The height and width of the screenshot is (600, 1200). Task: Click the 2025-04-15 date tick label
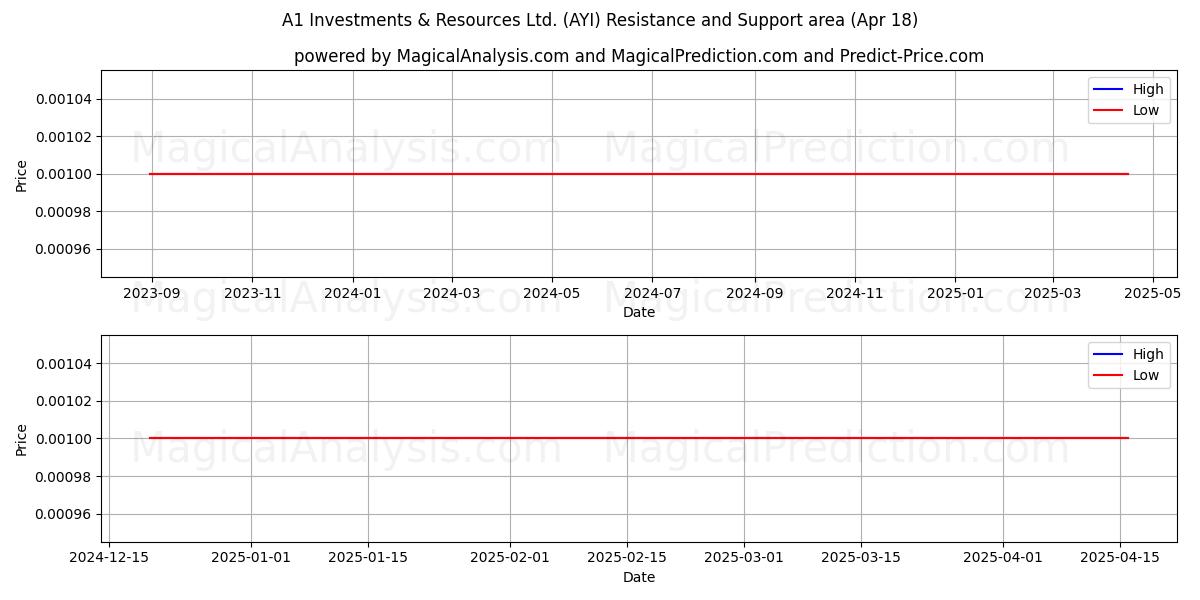coord(1120,558)
